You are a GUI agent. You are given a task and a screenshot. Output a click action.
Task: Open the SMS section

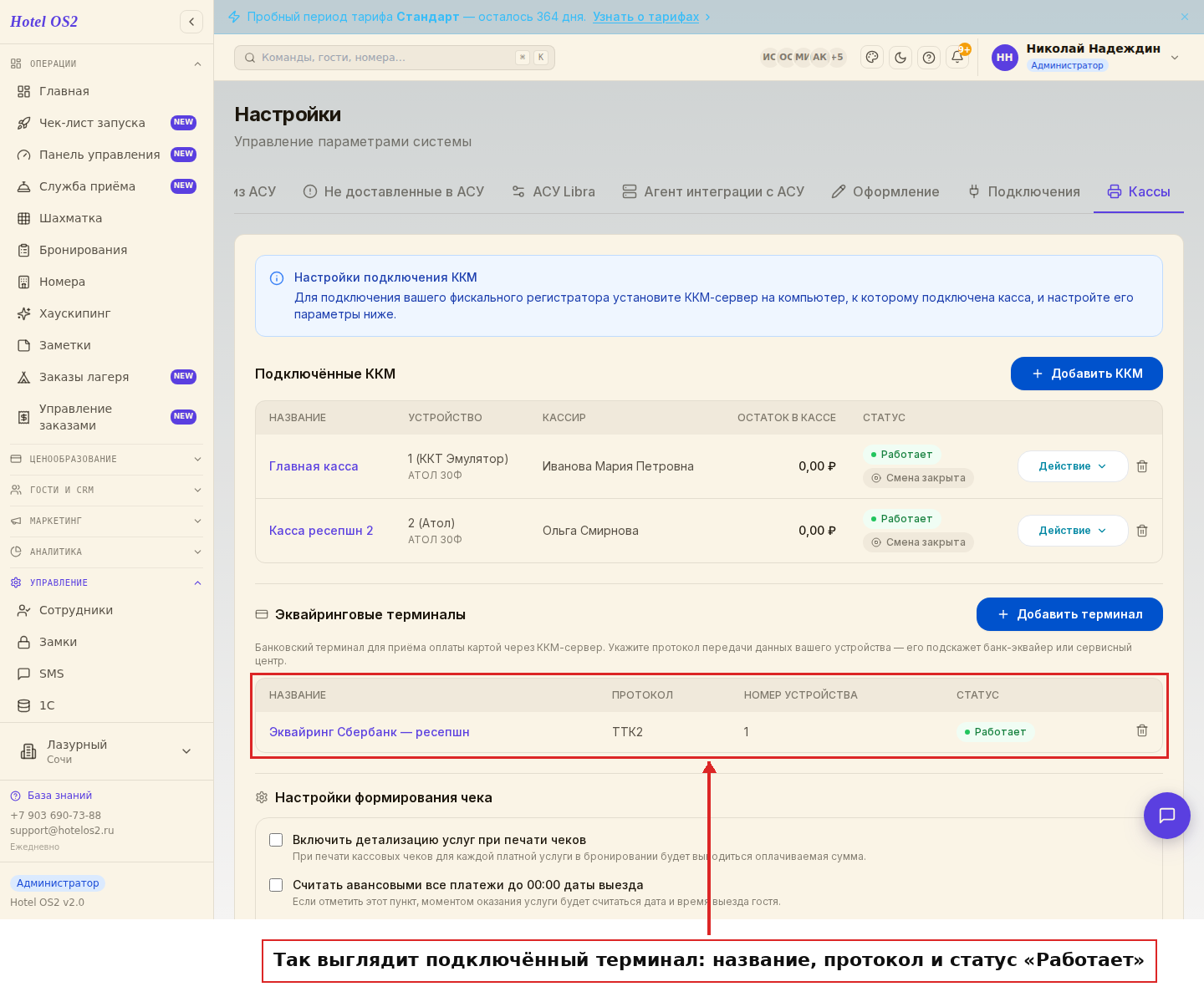(x=107, y=674)
